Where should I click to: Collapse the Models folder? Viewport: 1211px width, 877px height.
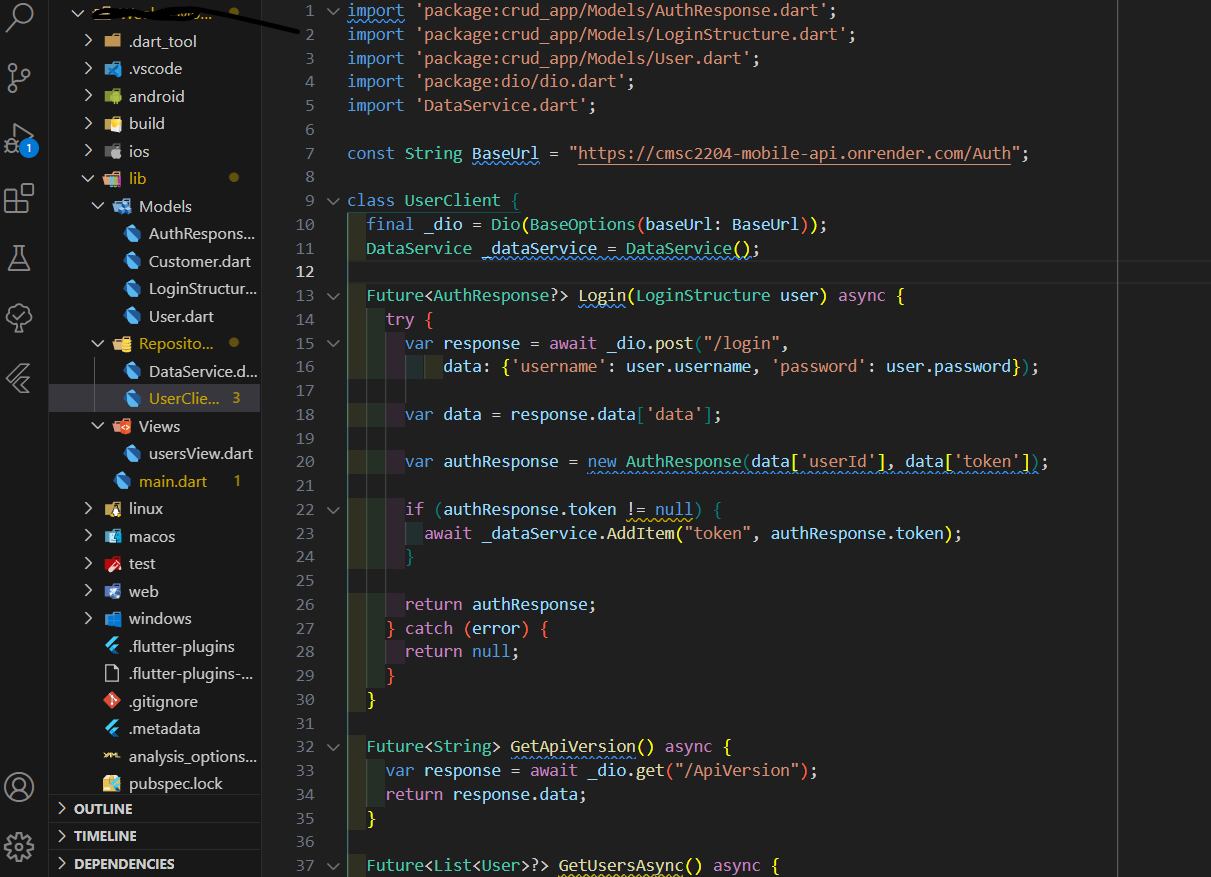98,206
